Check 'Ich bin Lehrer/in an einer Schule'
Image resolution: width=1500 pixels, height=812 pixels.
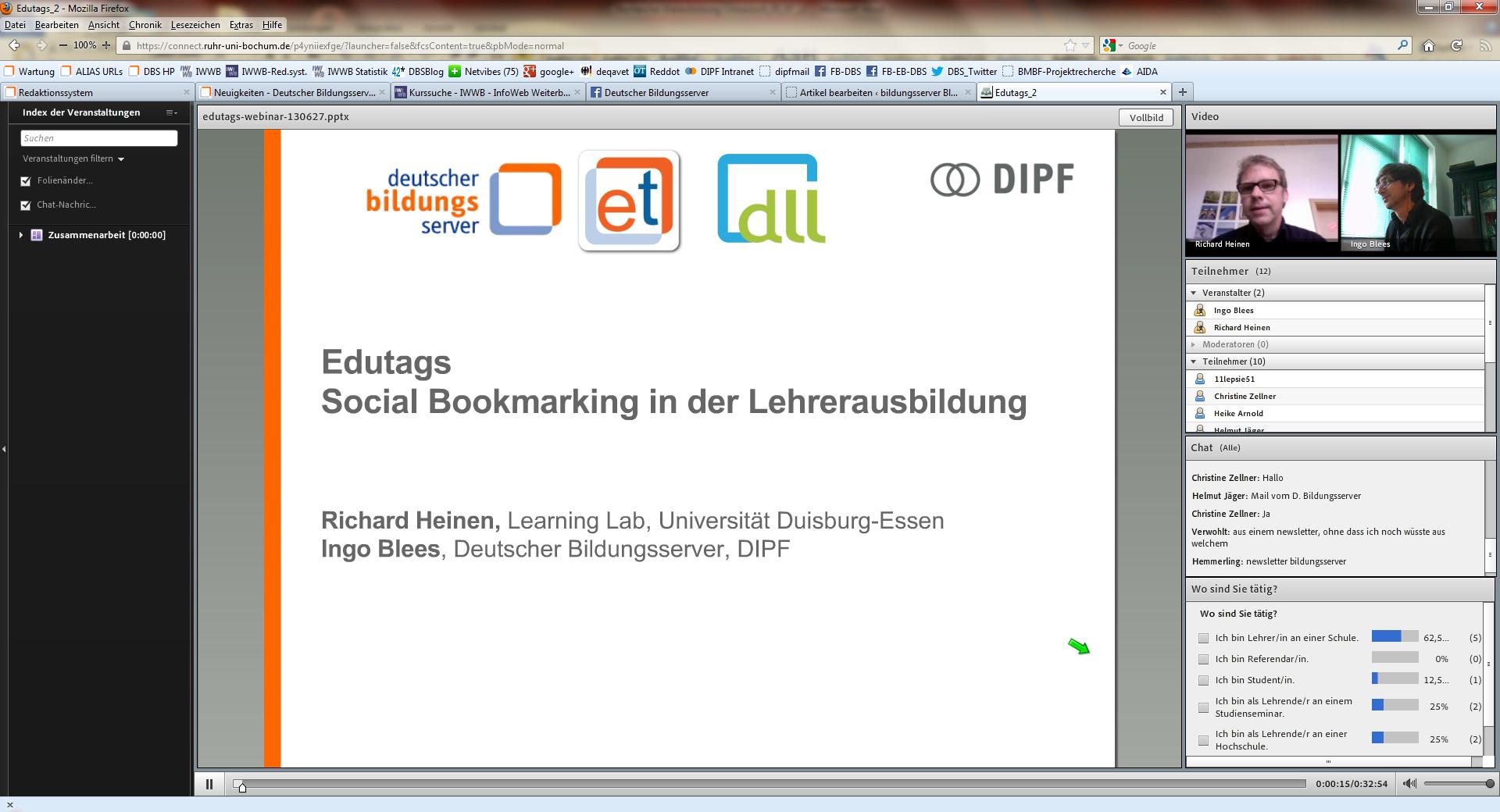(1203, 638)
